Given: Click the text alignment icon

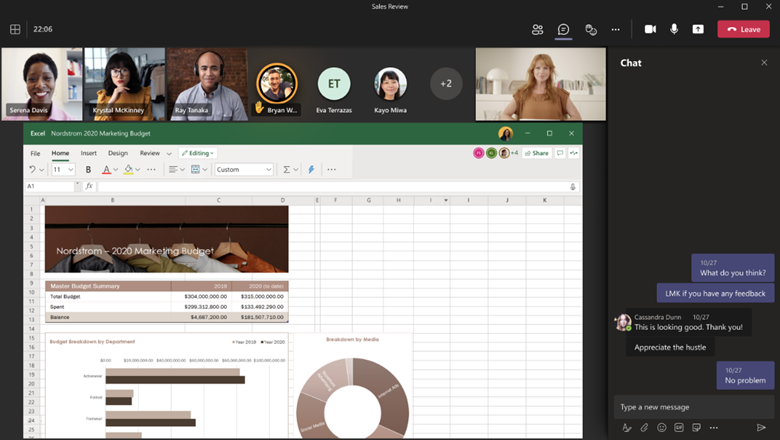Looking at the screenshot, I should [x=173, y=170].
